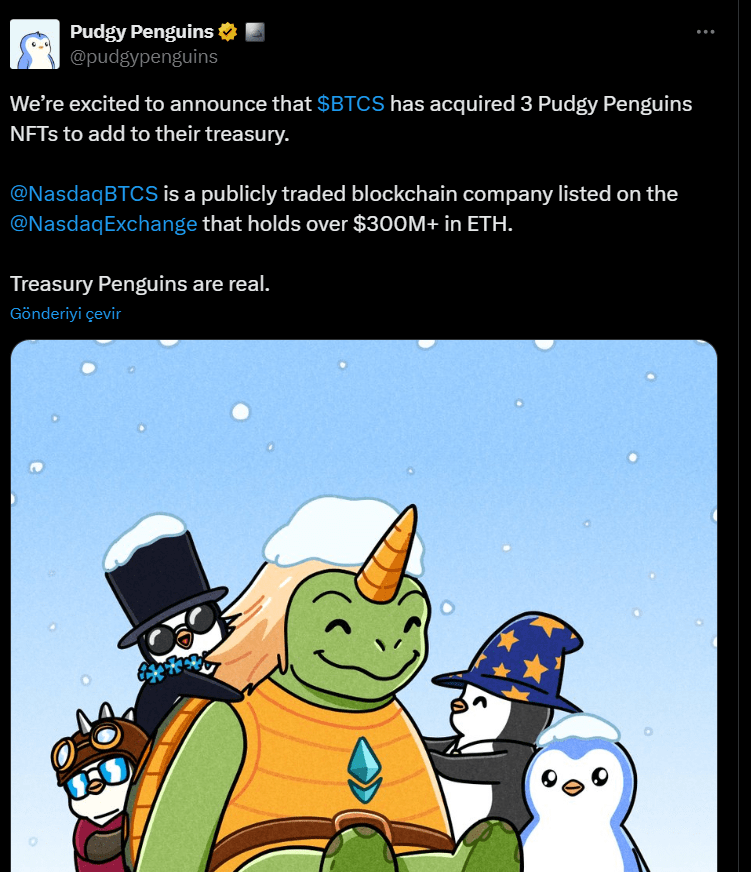The width and height of the screenshot is (751, 872).
Task: Open the $BTCS cashtag link
Action: click(350, 104)
